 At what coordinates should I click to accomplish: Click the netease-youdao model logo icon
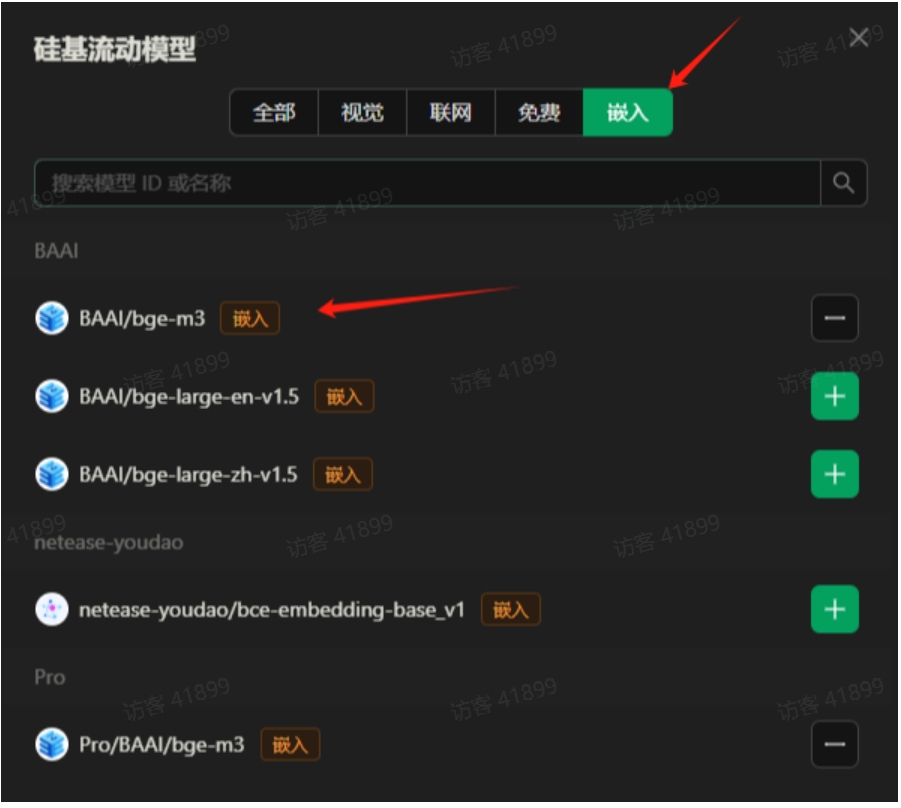[x=52, y=609]
